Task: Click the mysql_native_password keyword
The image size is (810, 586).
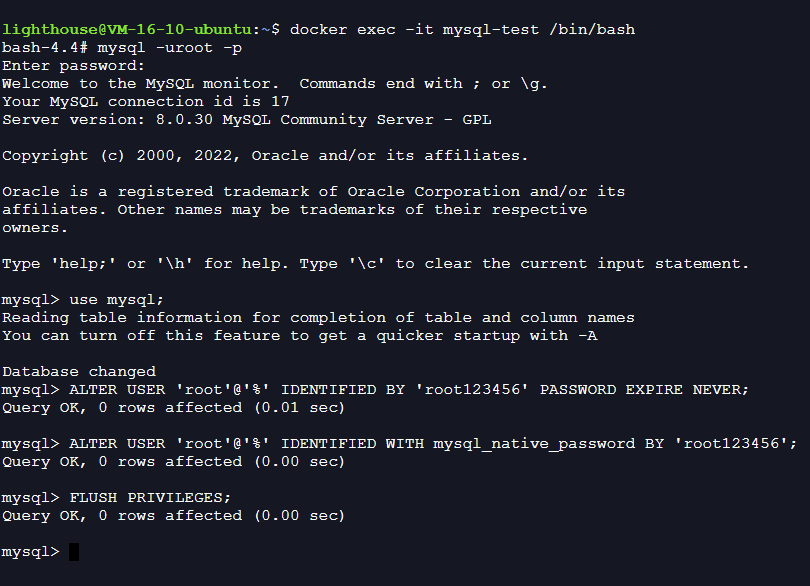Action: pyautogui.click(x=534, y=444)
